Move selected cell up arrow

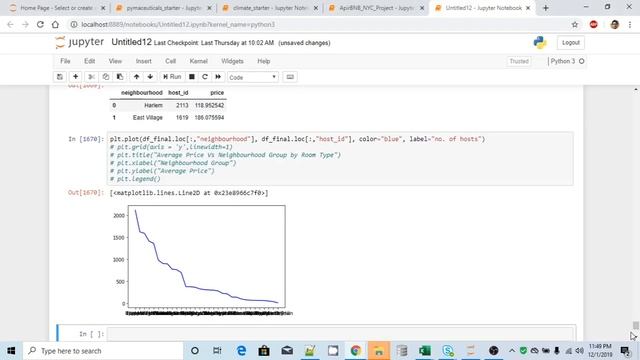click(x=136, y=77)
